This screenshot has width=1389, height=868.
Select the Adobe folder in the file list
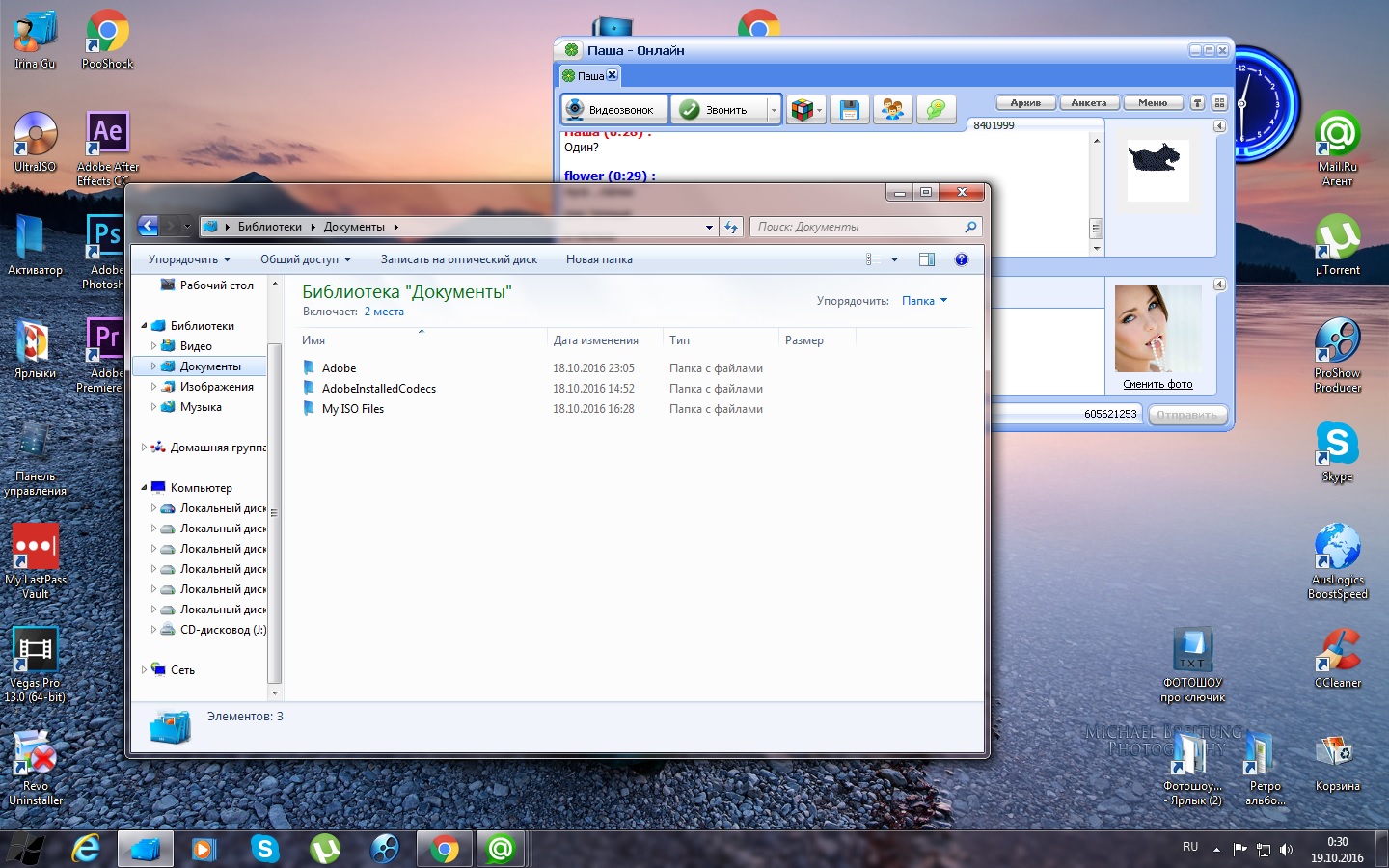pyautogui.click(x=339, y=368)
